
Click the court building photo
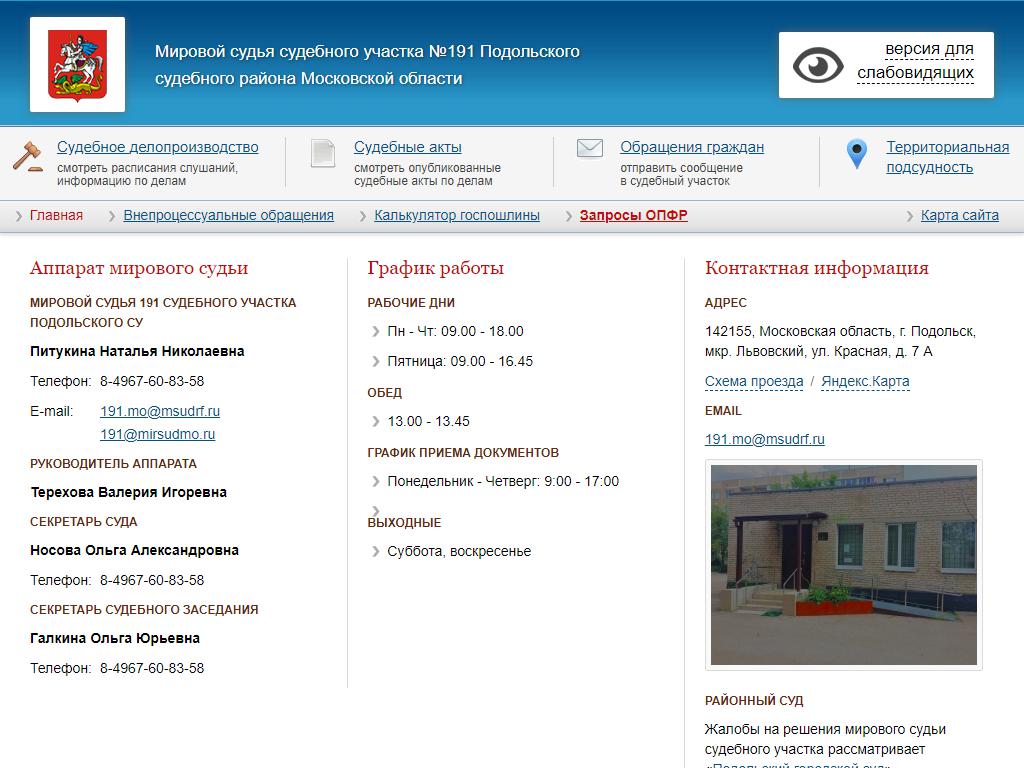(x=843, y=565)
